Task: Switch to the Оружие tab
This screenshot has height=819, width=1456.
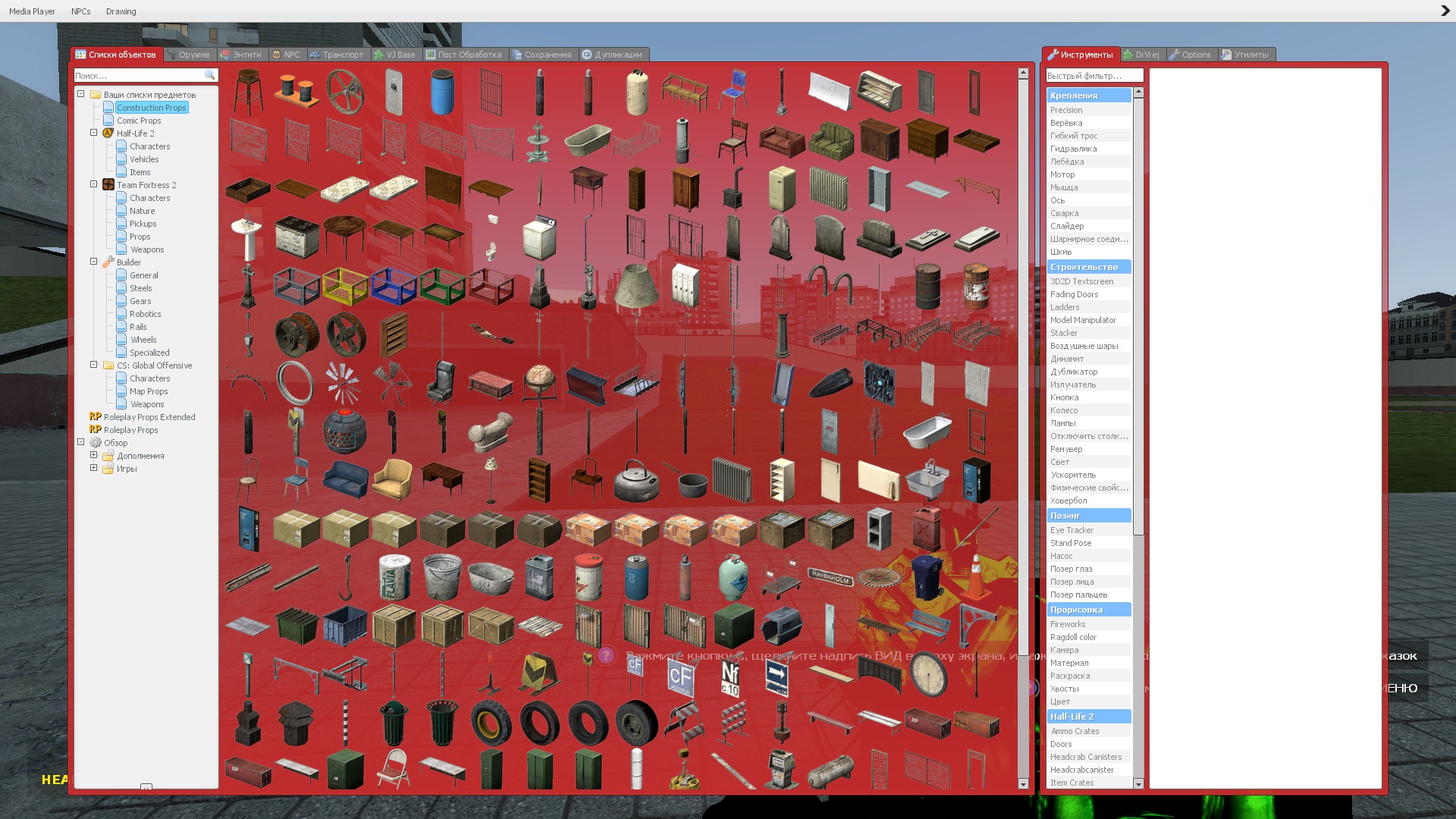Action: [x=189, y=55]
